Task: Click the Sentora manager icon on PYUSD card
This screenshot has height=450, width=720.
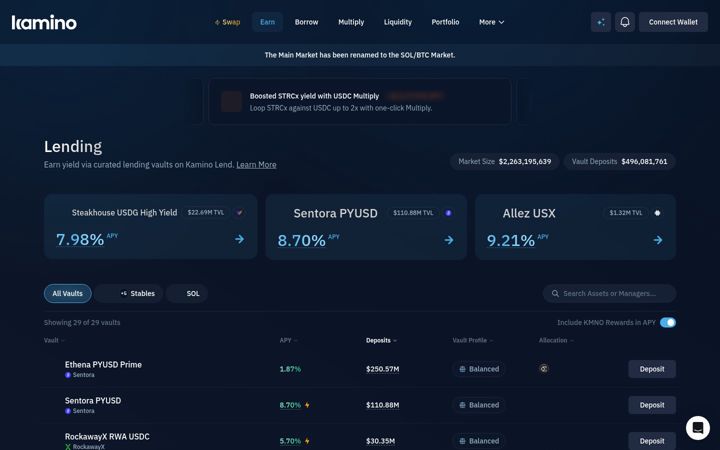Action: [x=449, y=213]
